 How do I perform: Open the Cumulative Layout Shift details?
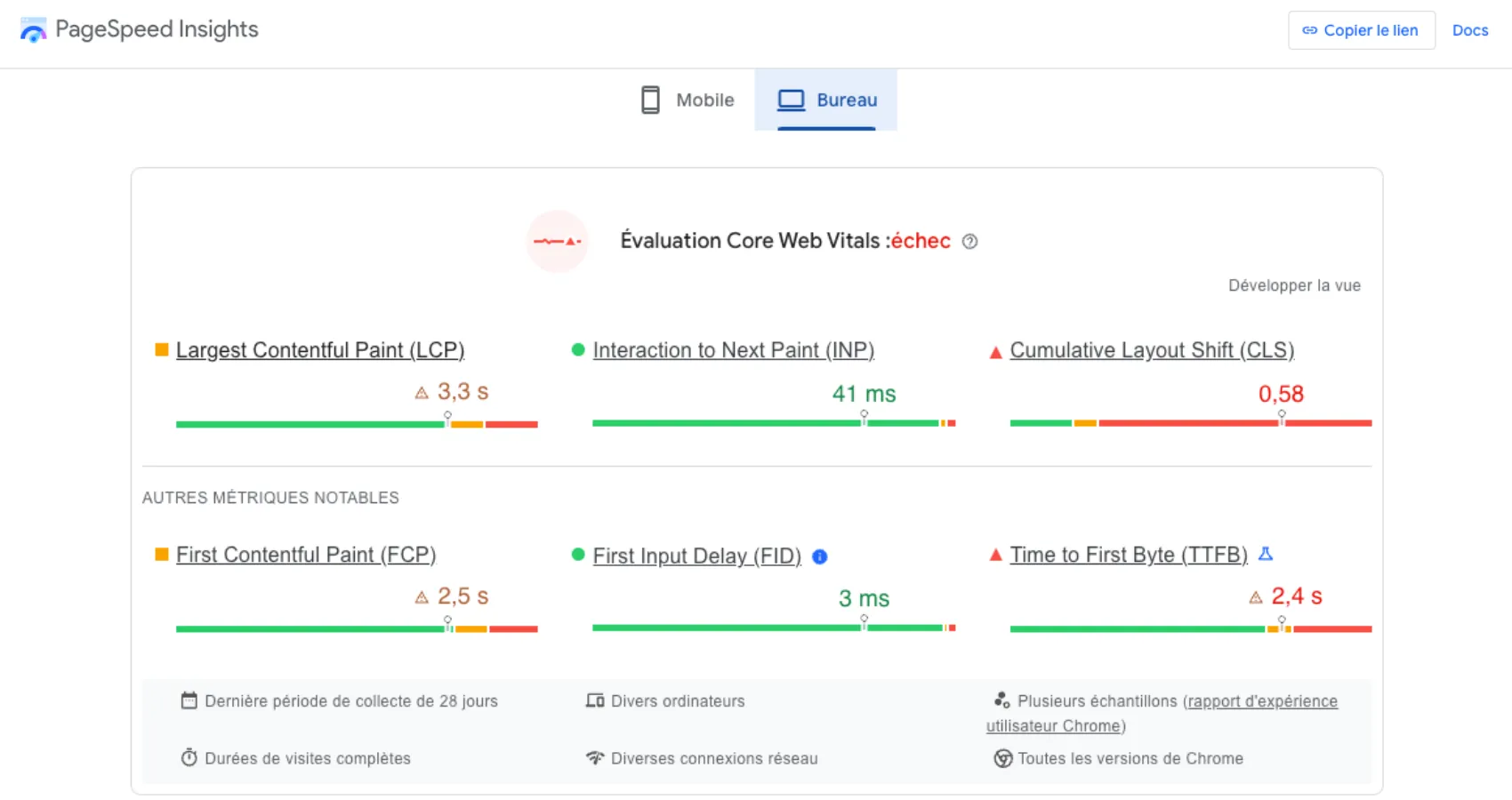pos(1152,350)
